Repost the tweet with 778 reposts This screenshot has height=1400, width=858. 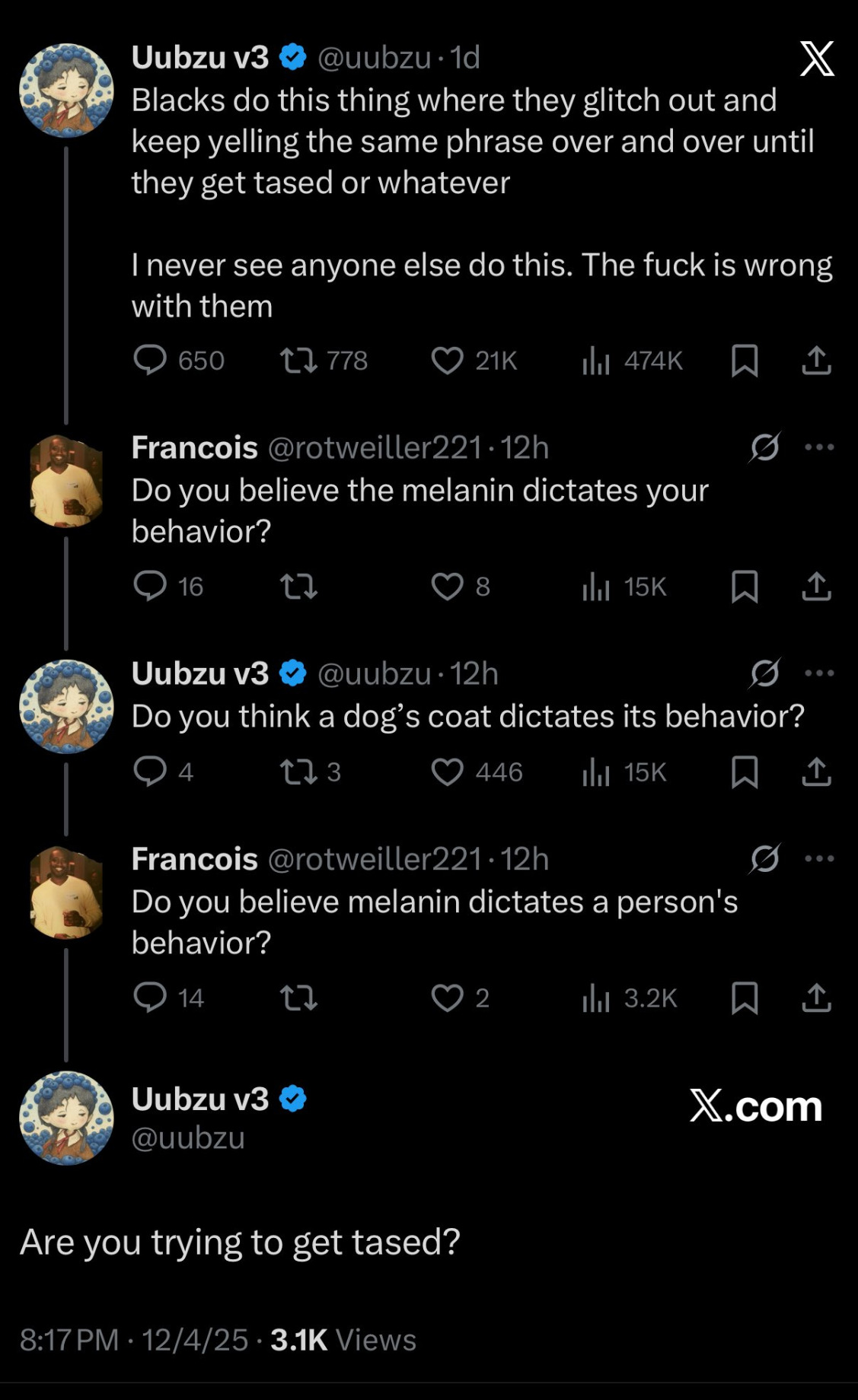click(298, 360)
